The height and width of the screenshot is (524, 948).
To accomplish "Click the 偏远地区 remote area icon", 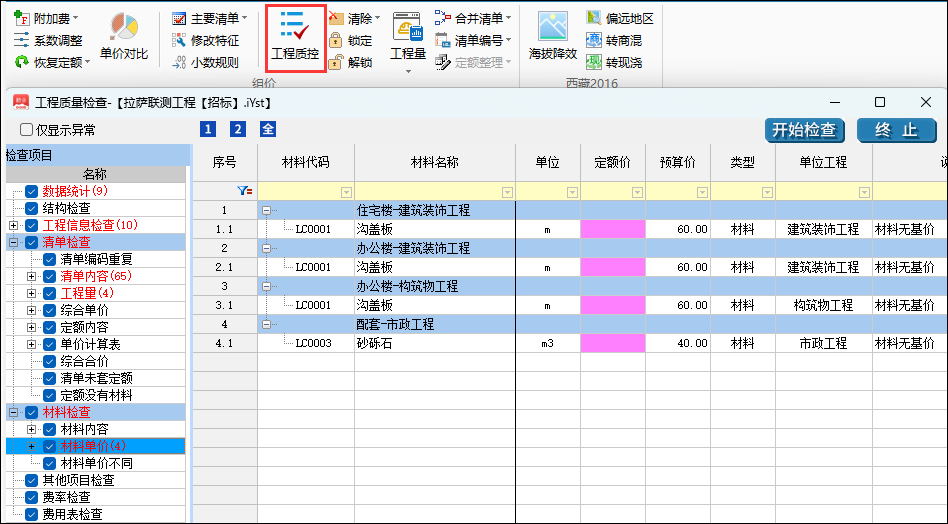I will pos(591,19).
